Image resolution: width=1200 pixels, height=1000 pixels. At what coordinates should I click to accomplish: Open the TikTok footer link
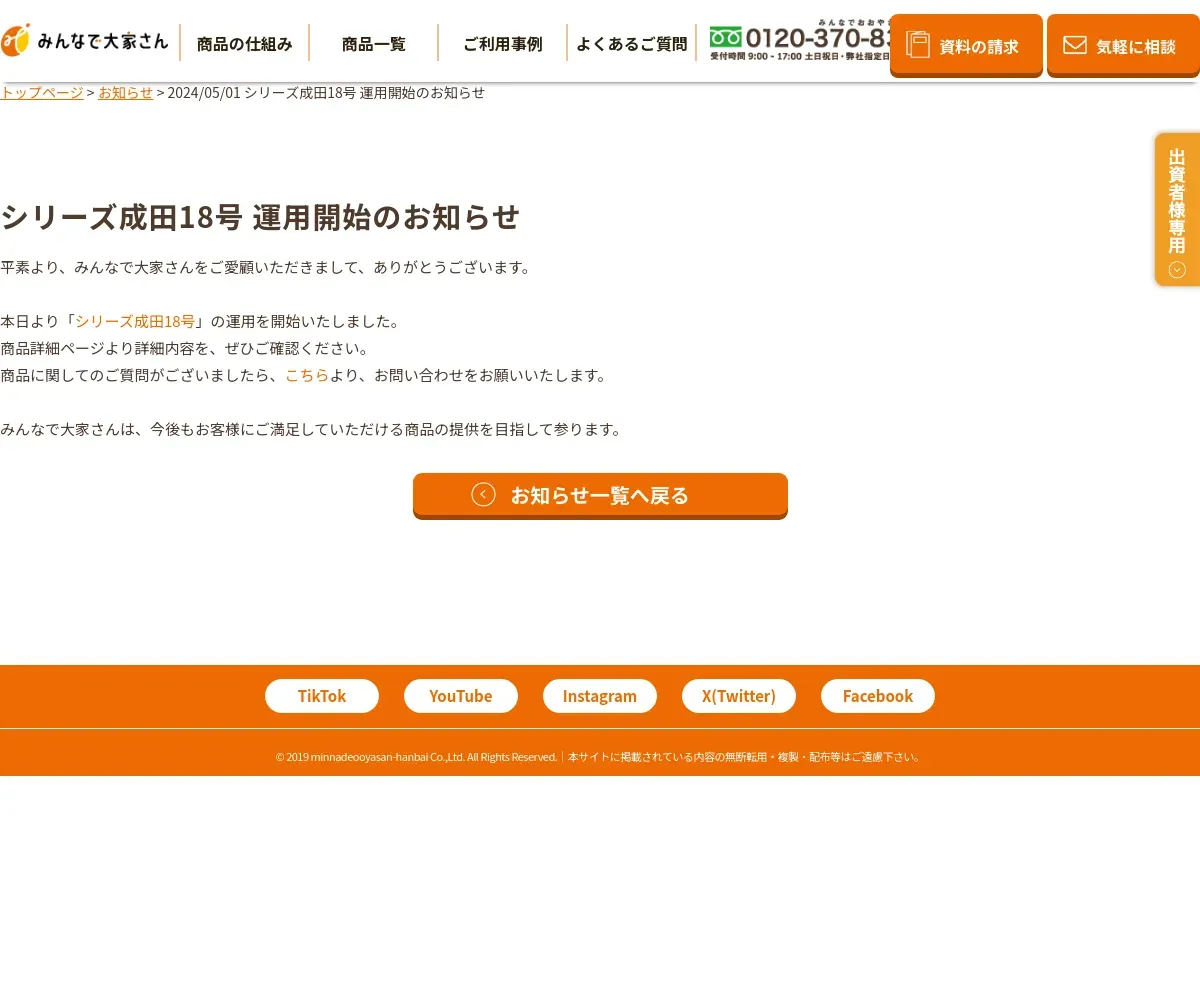tap(322, 696)
